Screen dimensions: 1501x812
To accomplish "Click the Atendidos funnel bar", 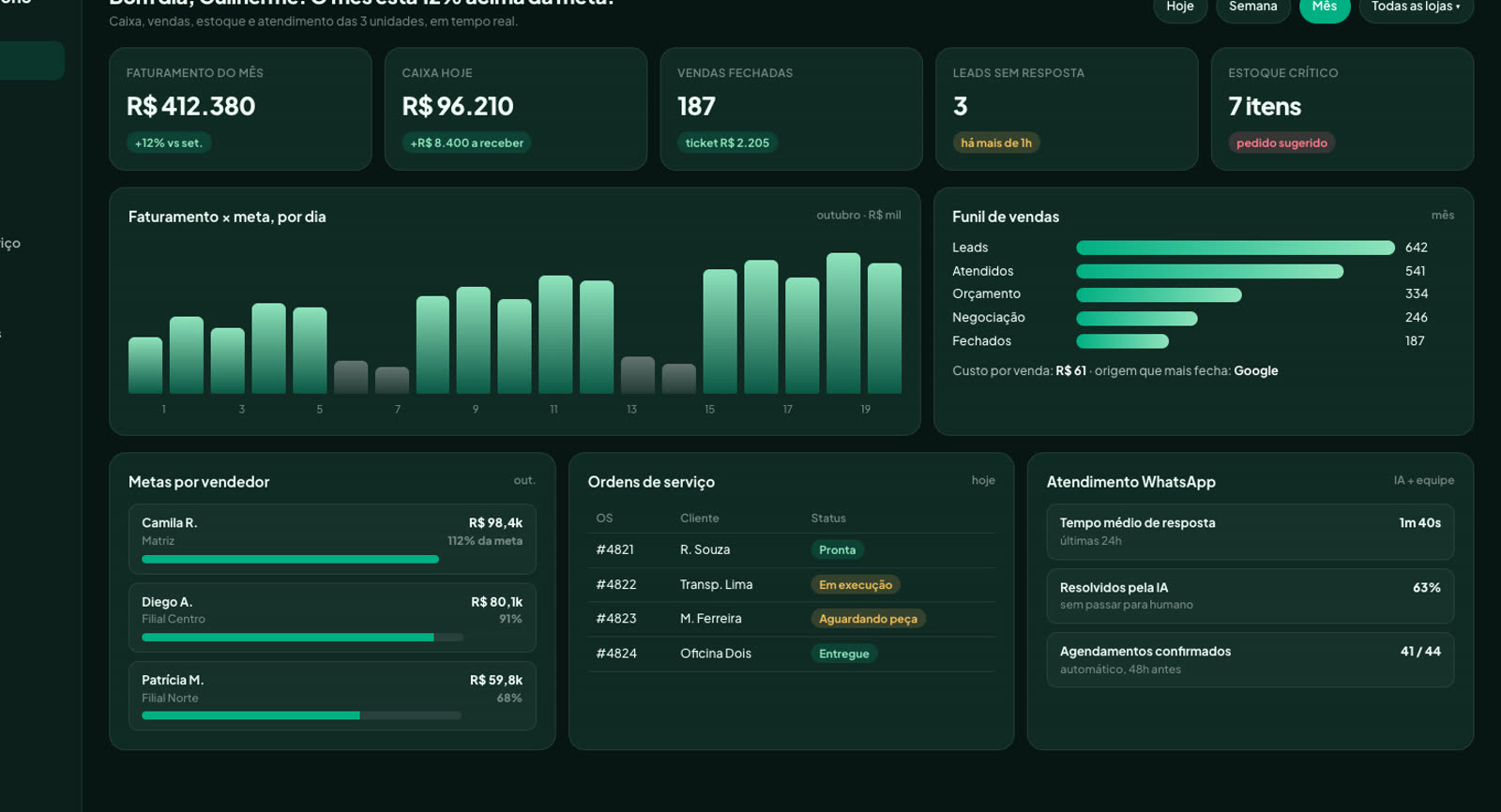I will 1210,271.
